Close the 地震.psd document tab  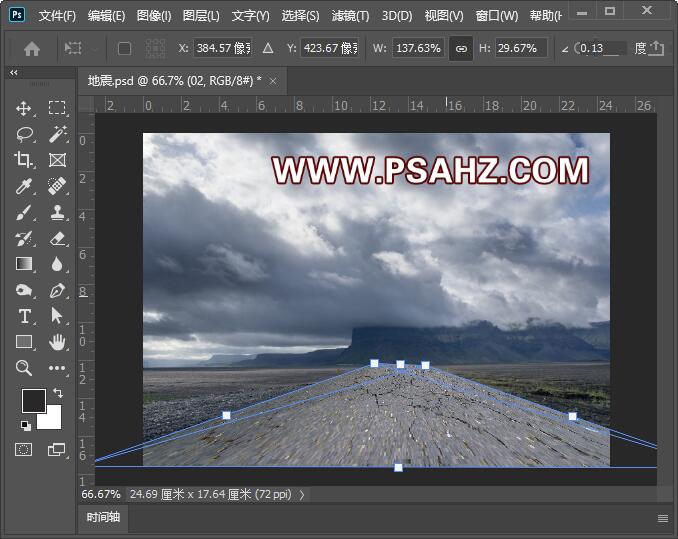tap(273, 81)
